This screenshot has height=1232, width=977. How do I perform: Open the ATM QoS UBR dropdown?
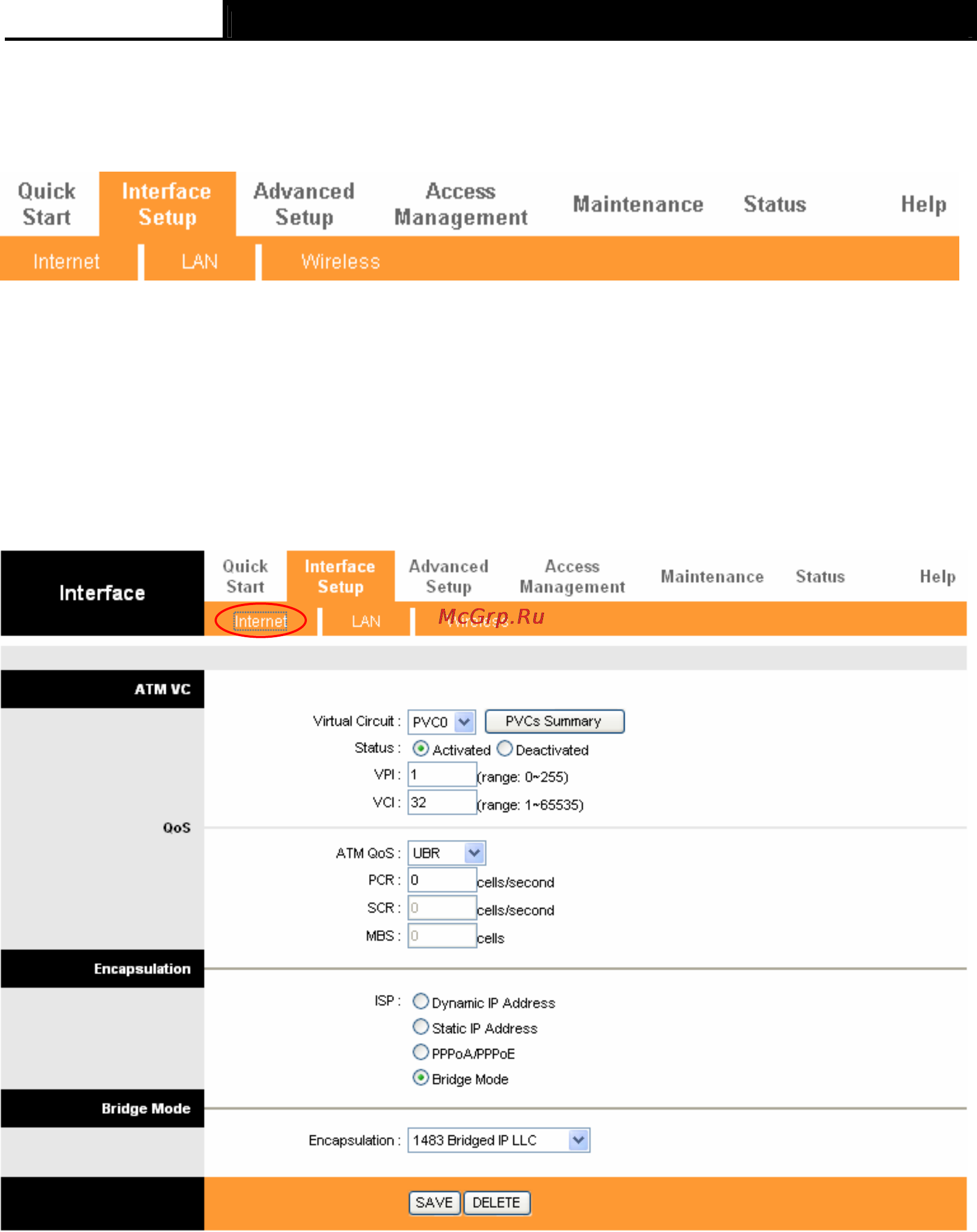pyautogui.click(x=446, y=853)
